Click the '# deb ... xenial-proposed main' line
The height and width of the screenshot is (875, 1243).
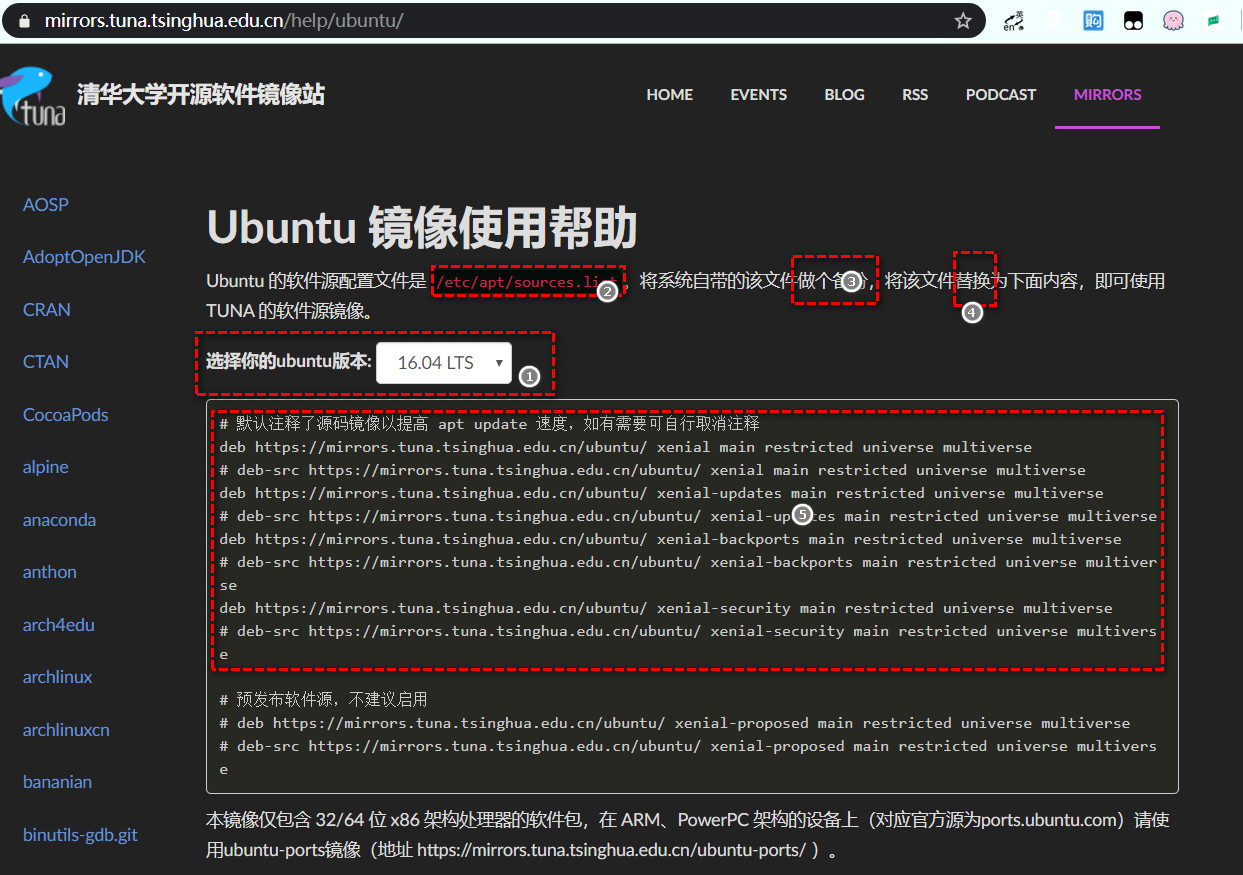point(675,723)
